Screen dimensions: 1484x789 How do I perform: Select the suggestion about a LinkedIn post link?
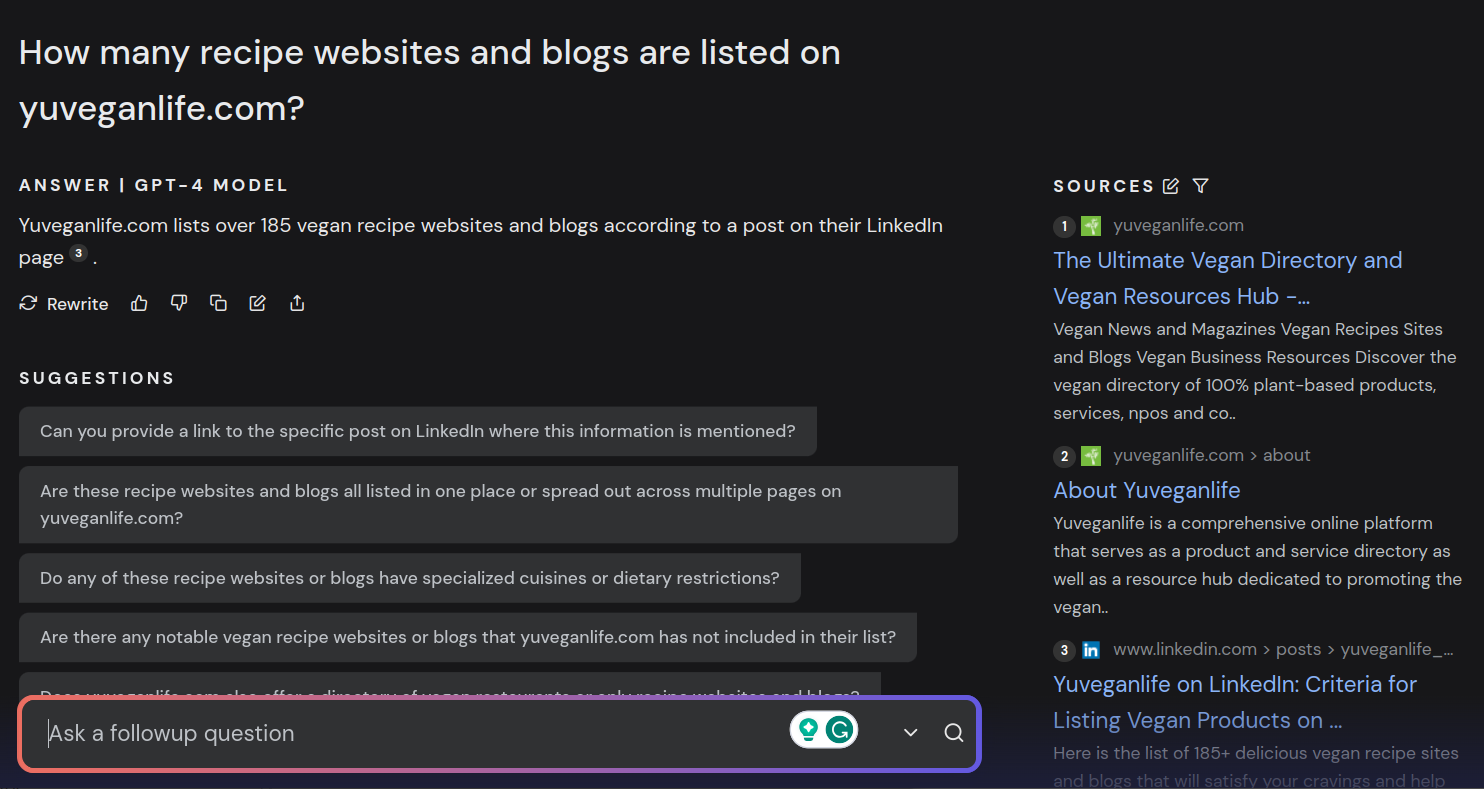pyautogui.click(x=418, y=431)
